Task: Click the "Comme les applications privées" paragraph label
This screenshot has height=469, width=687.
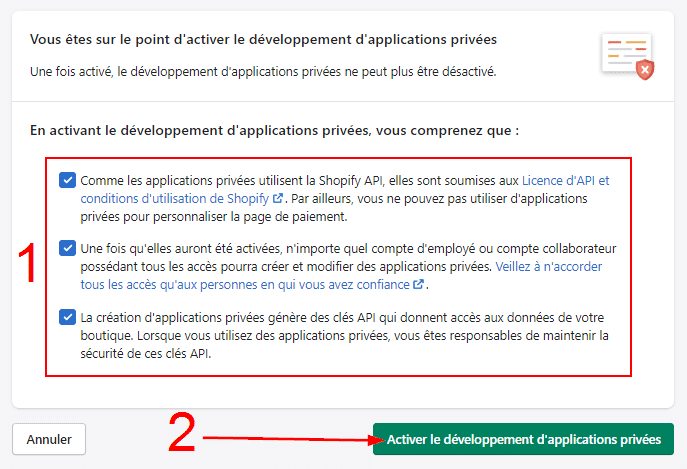Action: tap(300, 181)
